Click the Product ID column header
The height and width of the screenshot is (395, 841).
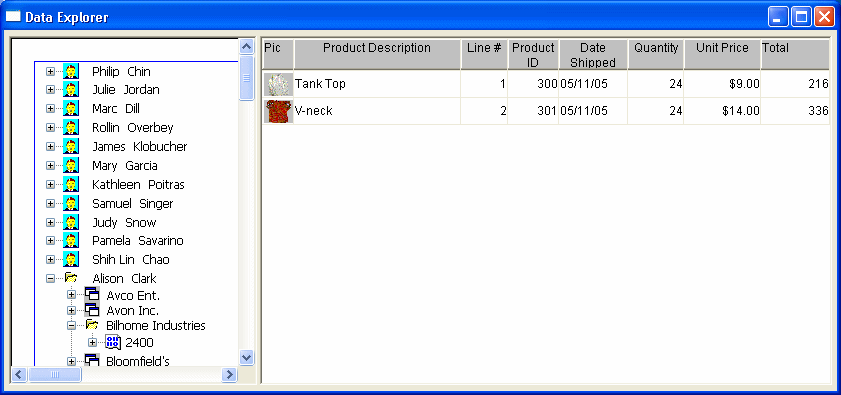(x=533, y=54)
